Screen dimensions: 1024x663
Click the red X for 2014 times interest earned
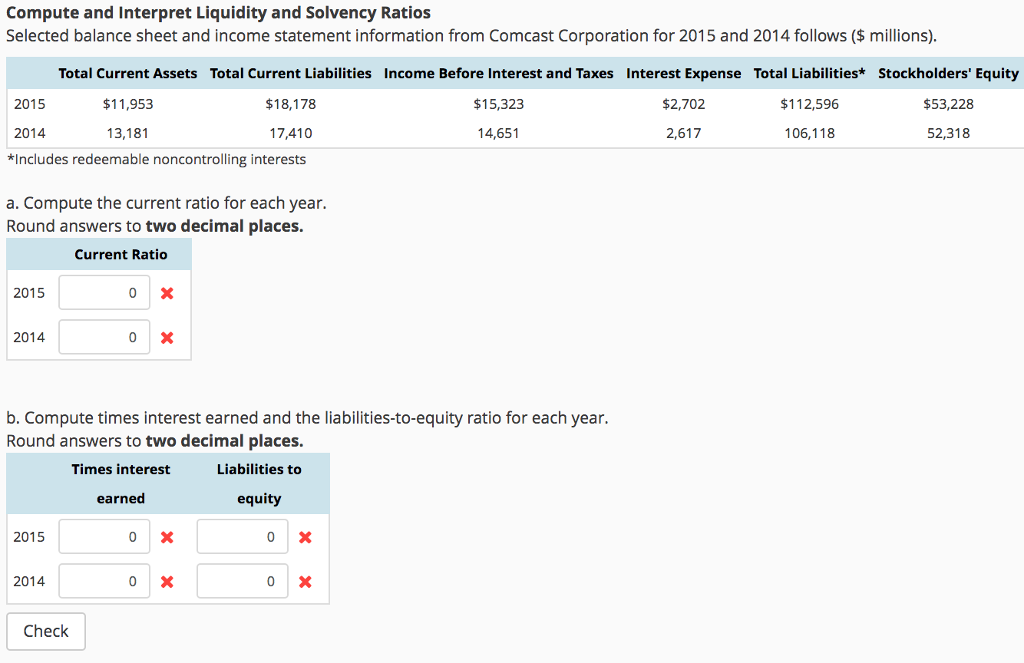(x=166, y=581)
